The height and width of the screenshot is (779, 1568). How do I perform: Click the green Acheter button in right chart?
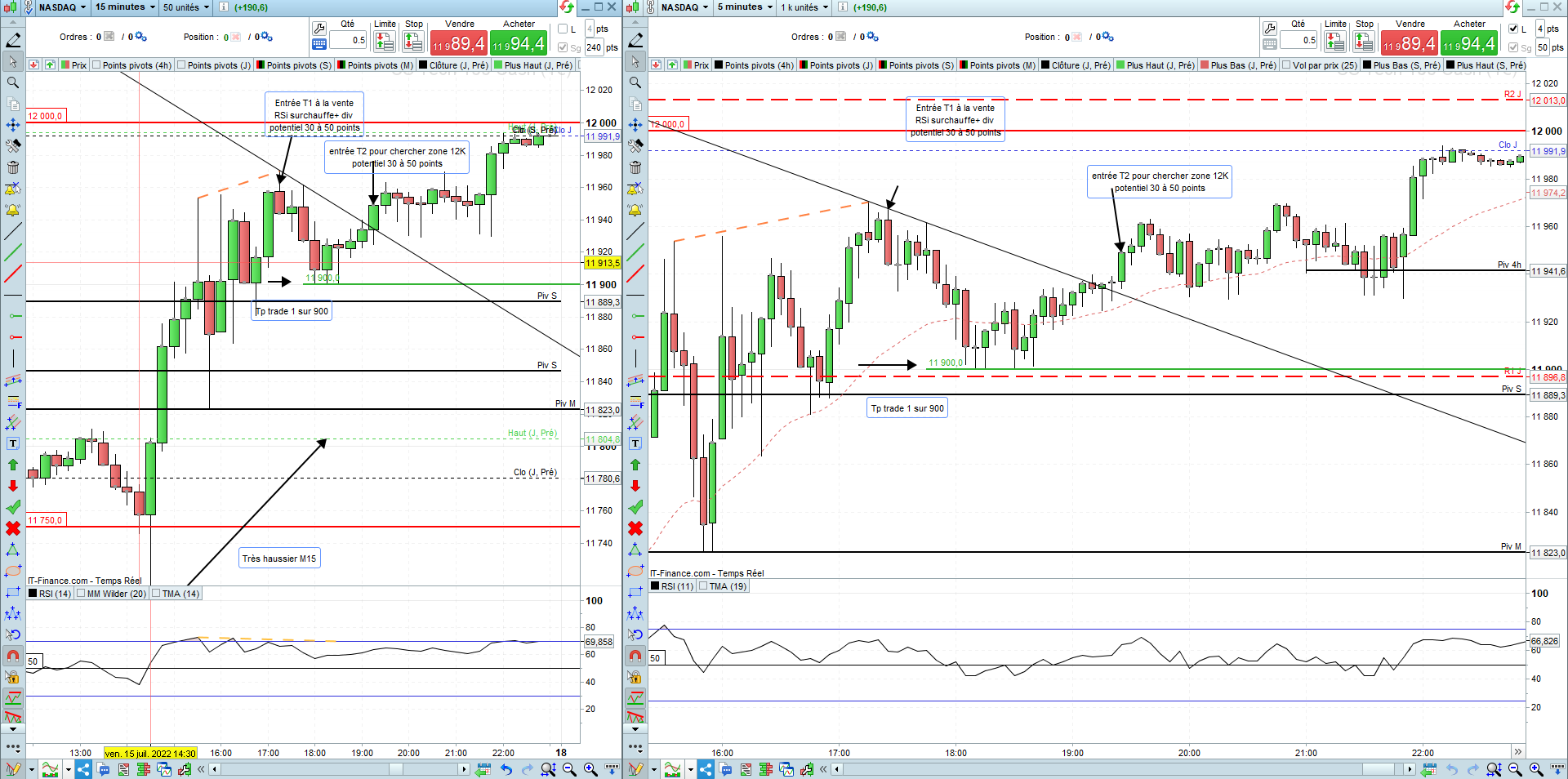click(x=1469, y=43)
